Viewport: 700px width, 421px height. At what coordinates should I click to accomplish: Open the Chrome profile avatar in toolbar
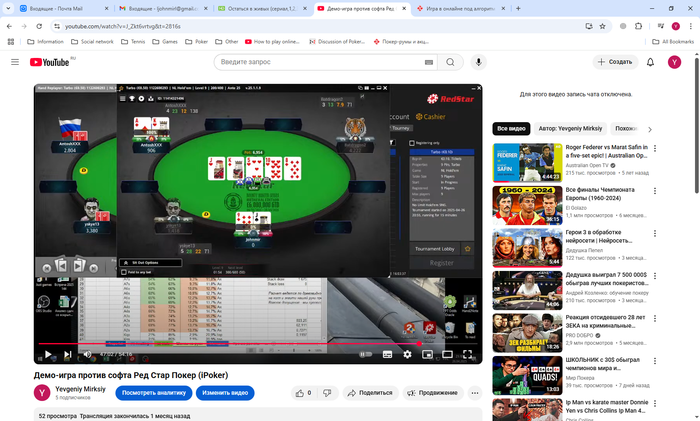point(675,26)
